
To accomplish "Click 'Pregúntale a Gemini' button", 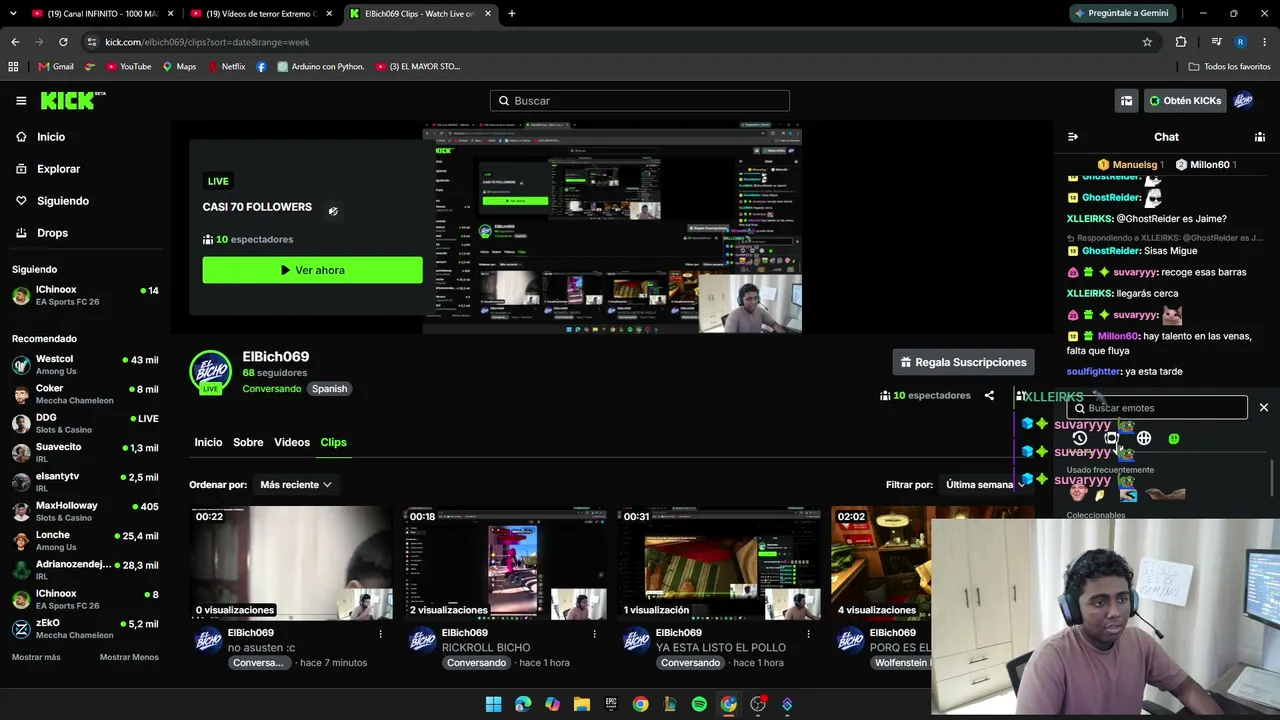I will tap(1121, 14).
